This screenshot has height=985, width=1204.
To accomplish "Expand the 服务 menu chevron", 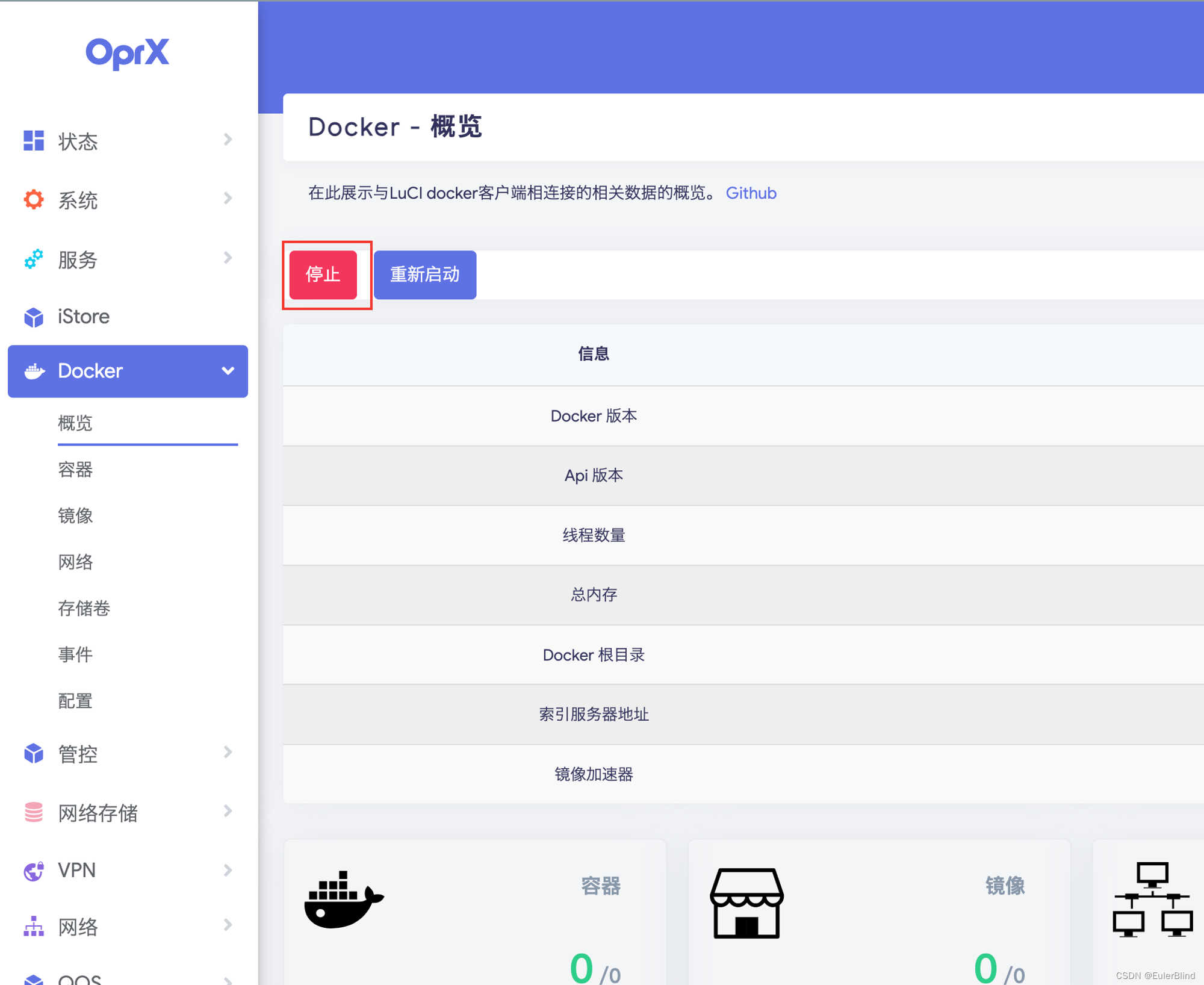I will [x=228, y=258].
